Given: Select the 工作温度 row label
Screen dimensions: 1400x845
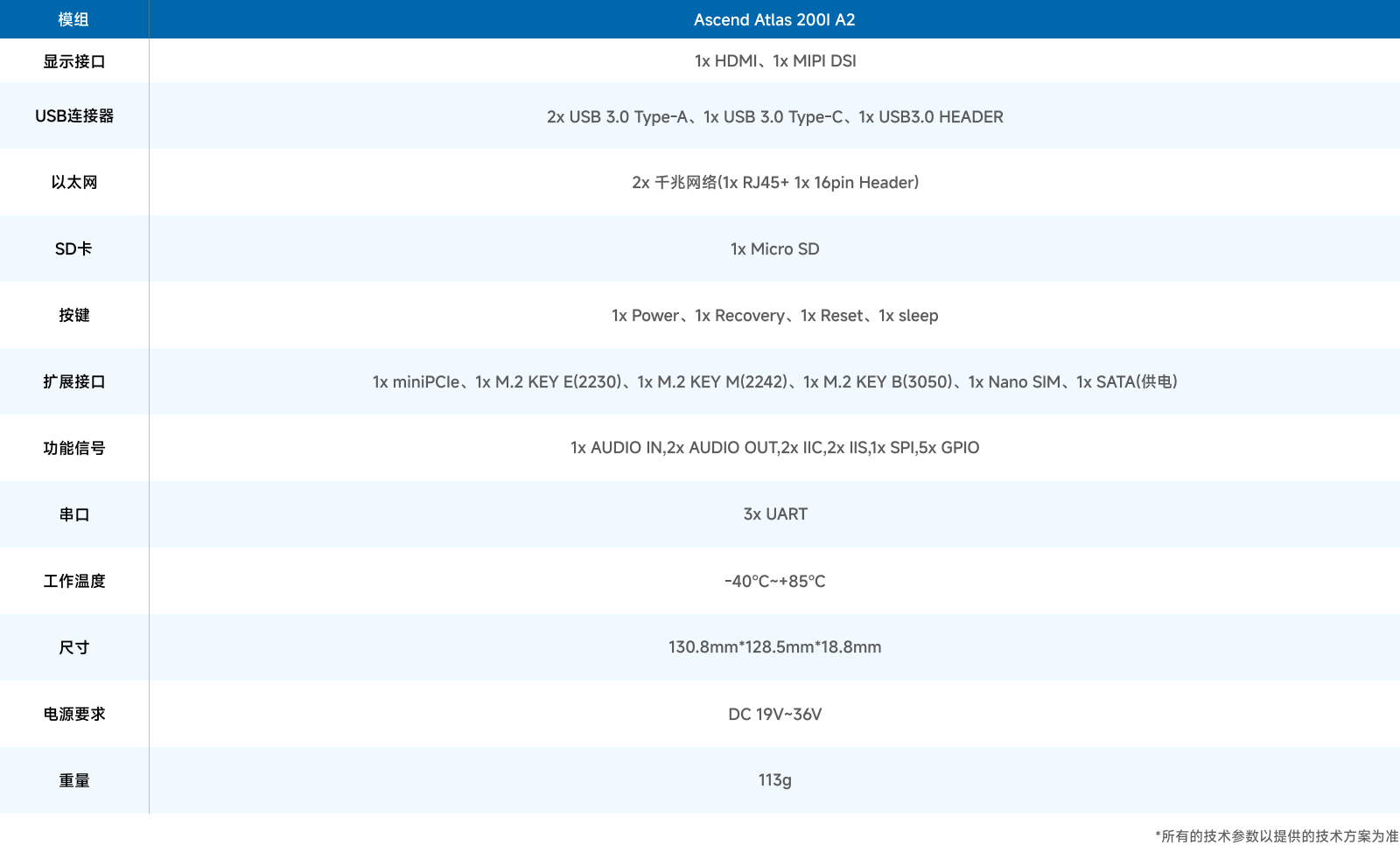Looking at the screenshot, I should [x=74, y=581].
